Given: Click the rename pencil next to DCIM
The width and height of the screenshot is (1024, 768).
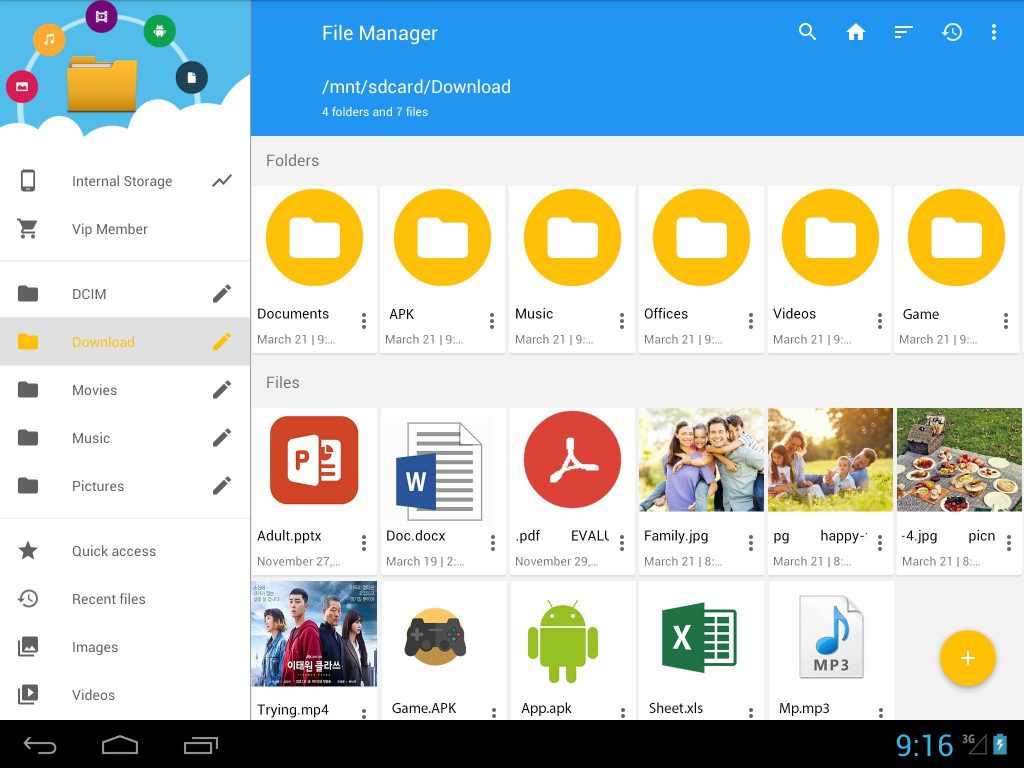Looking at the screenshot, I should tap(221, 293).
